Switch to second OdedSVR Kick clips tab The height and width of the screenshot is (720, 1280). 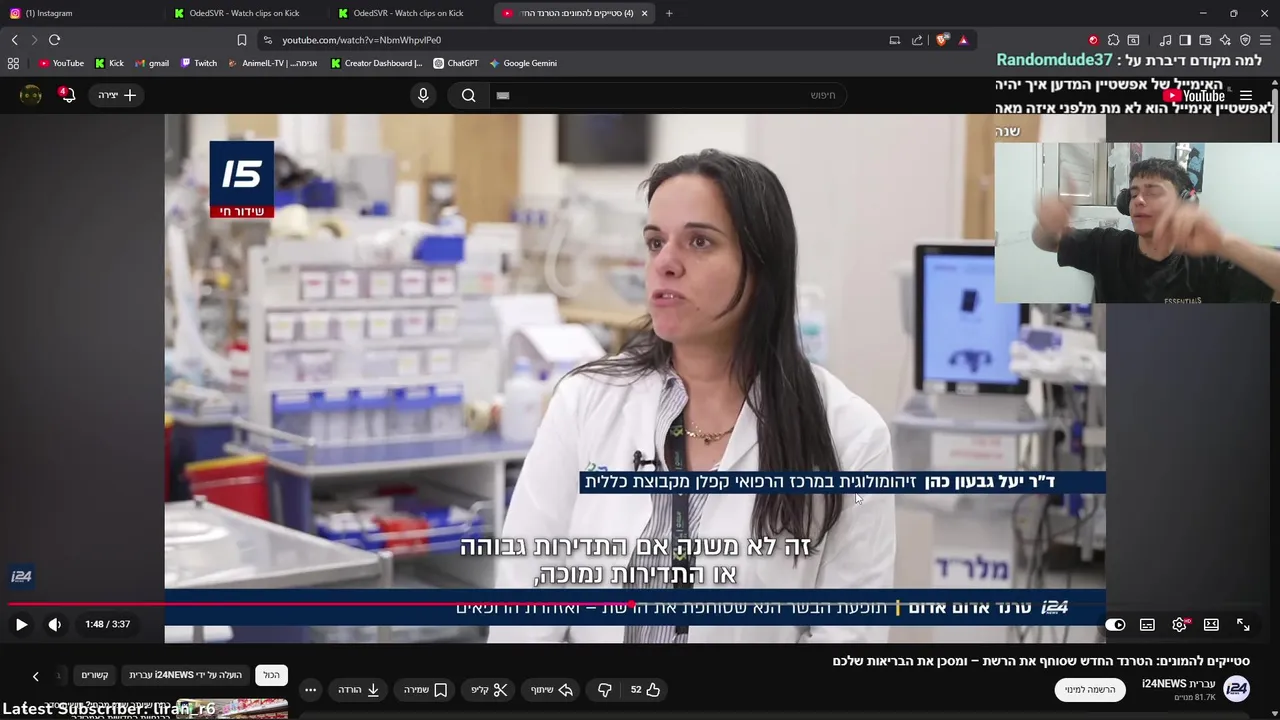click(408, 13)
